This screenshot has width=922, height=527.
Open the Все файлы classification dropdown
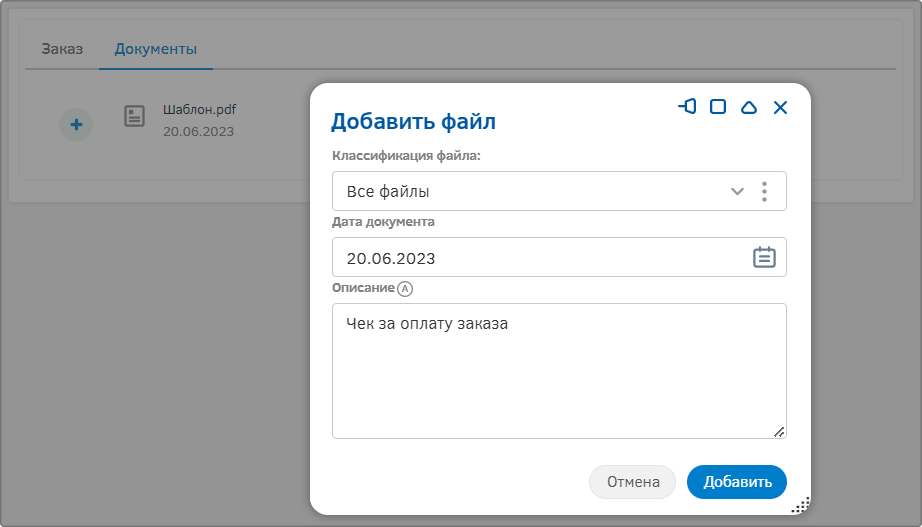point(559,191)
